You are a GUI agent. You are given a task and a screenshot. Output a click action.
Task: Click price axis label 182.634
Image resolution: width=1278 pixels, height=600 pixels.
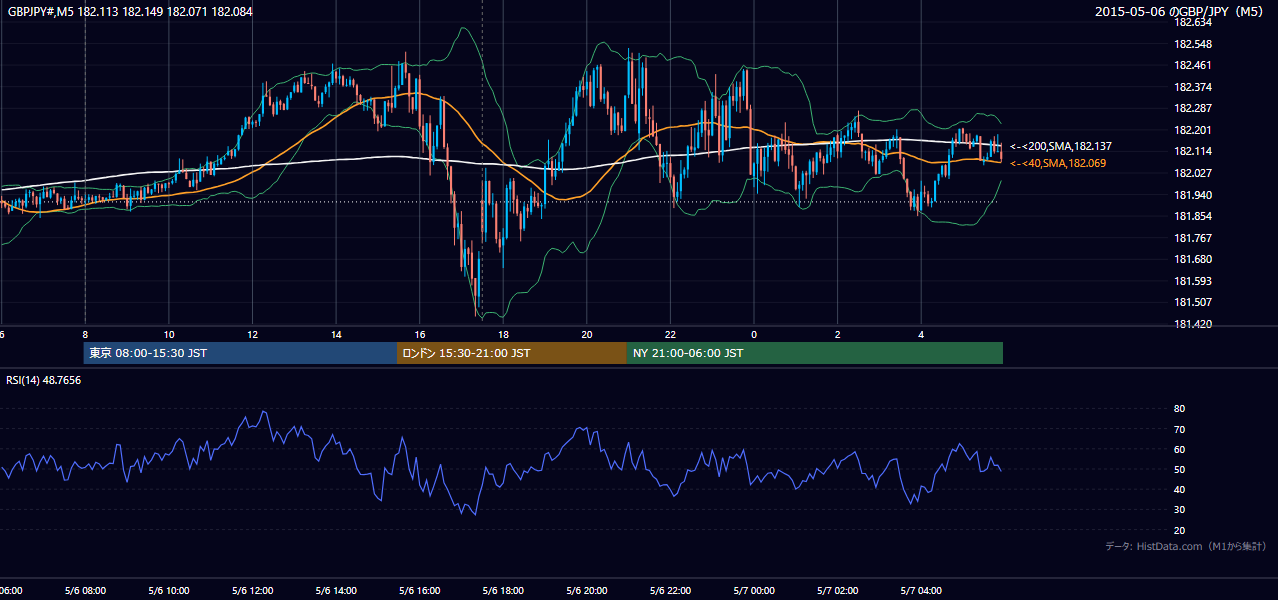pos(1191,22)
